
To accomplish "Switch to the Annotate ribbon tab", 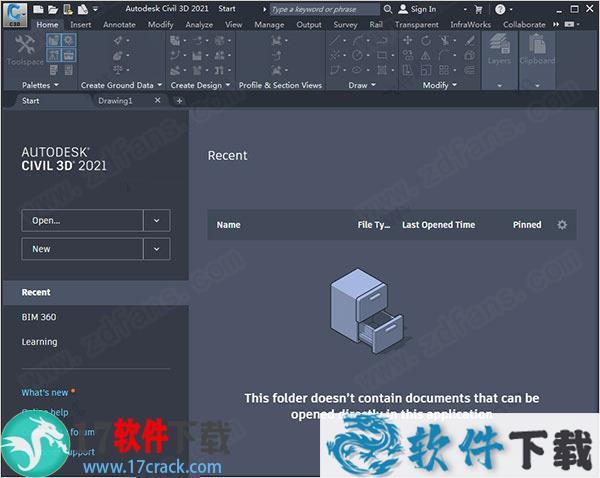I will pyautogui.click(x=119, y=24).
